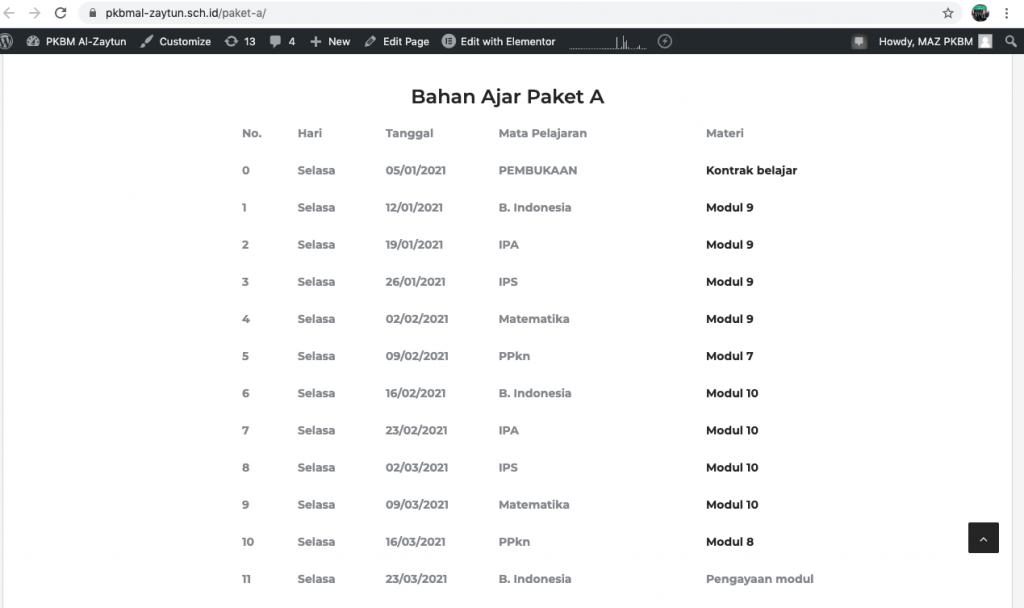Open the Customize theme option
This screenshot has height=608, width=1024.
175,41
